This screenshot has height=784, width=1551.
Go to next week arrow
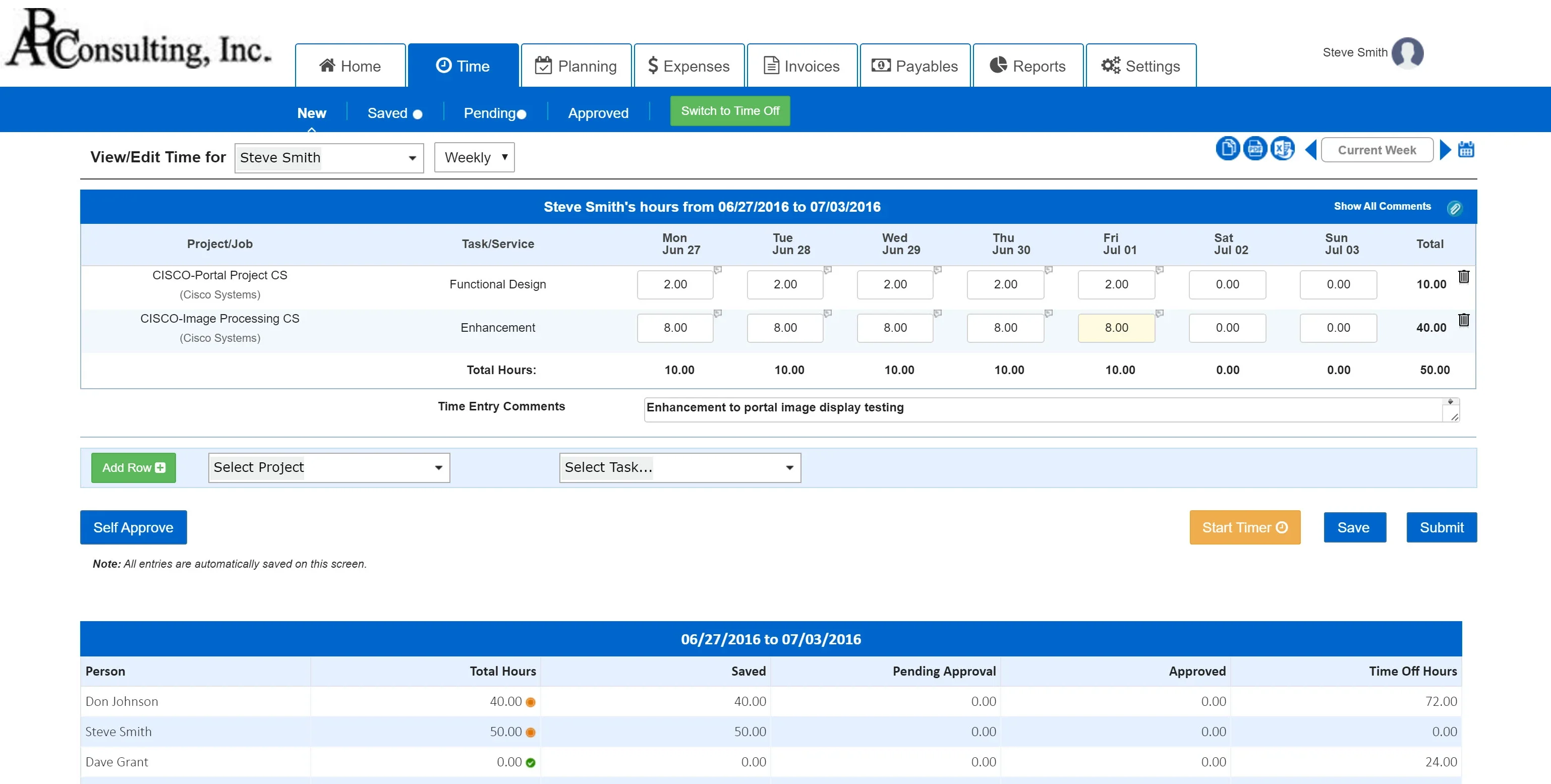tap(1445, 149)
